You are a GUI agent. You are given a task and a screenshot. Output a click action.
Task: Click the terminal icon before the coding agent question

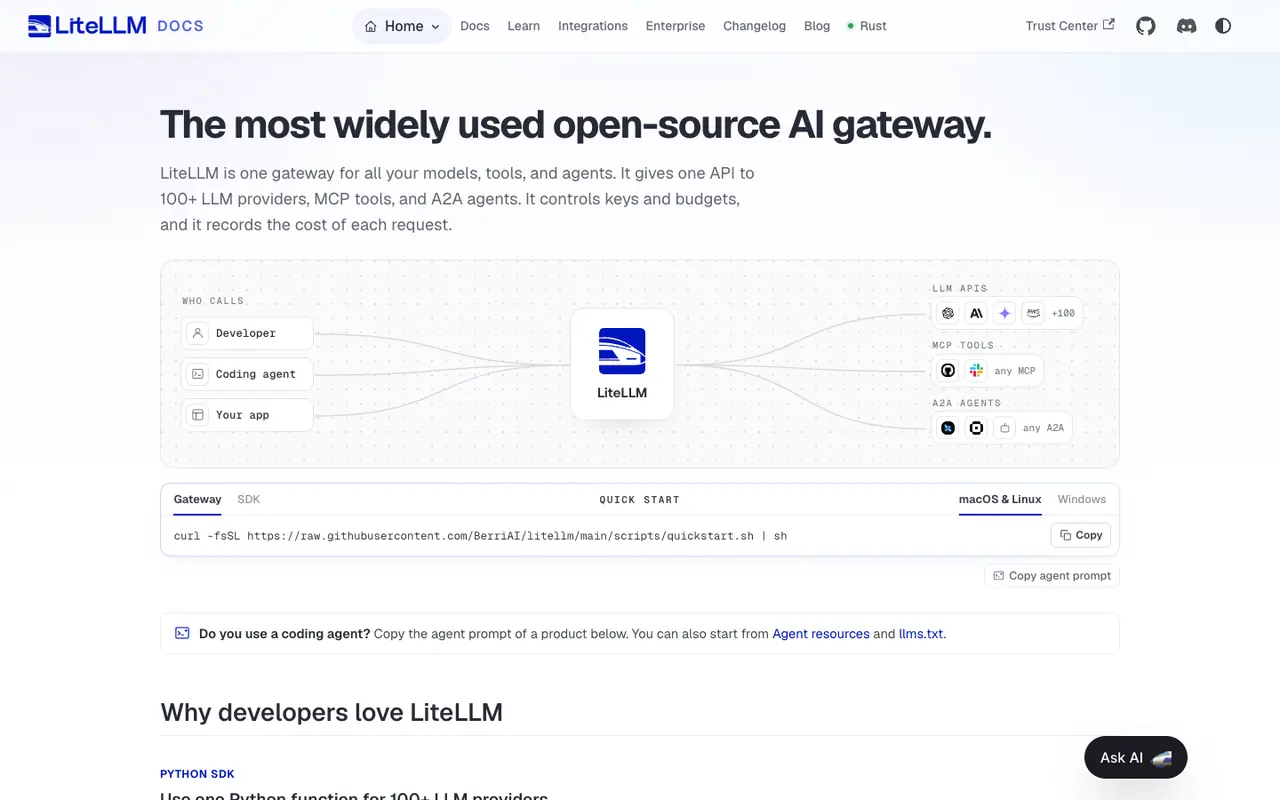pos(182,633)
